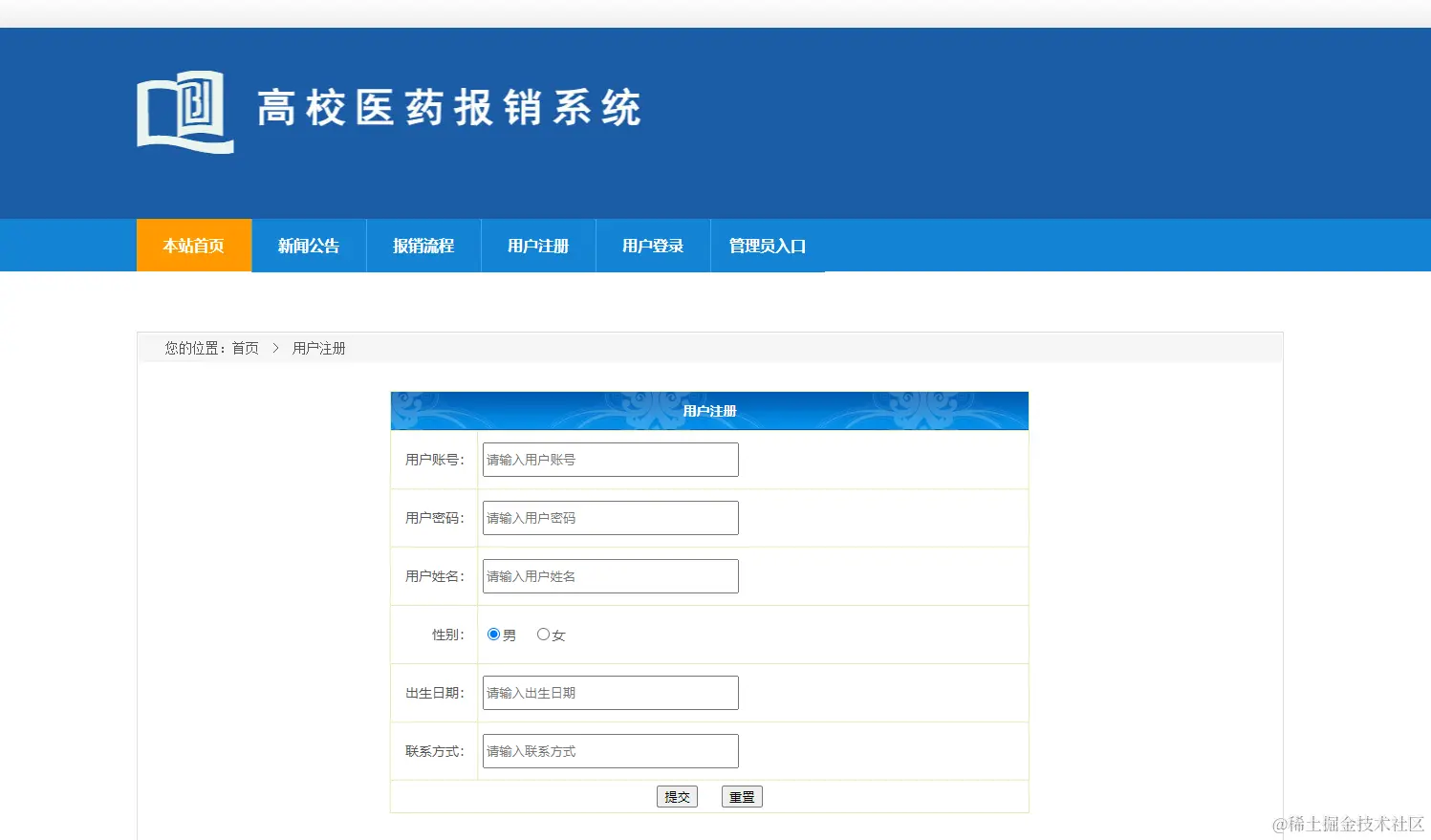Click the 高校医药报销系统 site title
1431x840 pixels.
tap(449, 108)
